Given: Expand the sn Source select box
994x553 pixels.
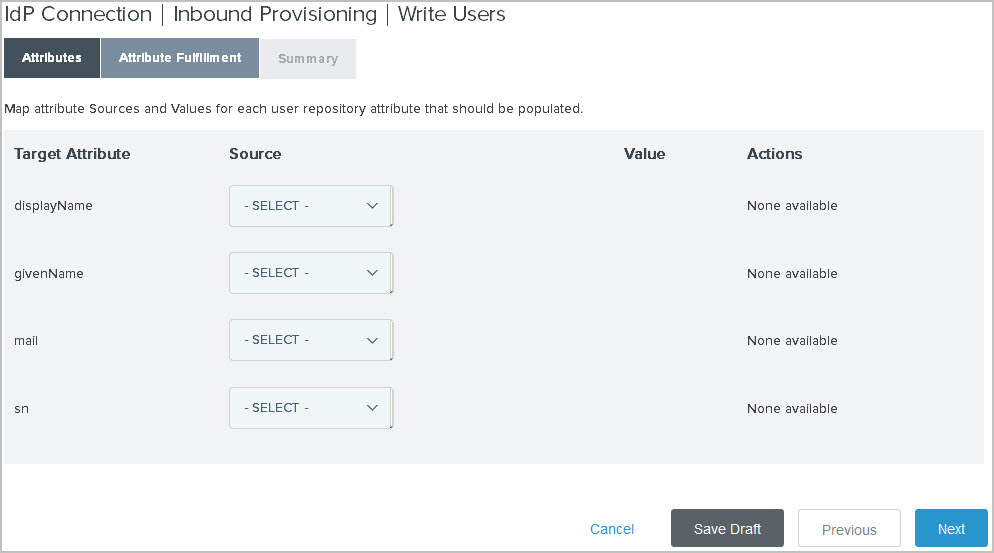Looking at the screenshot, I should (x=310, y=408).
